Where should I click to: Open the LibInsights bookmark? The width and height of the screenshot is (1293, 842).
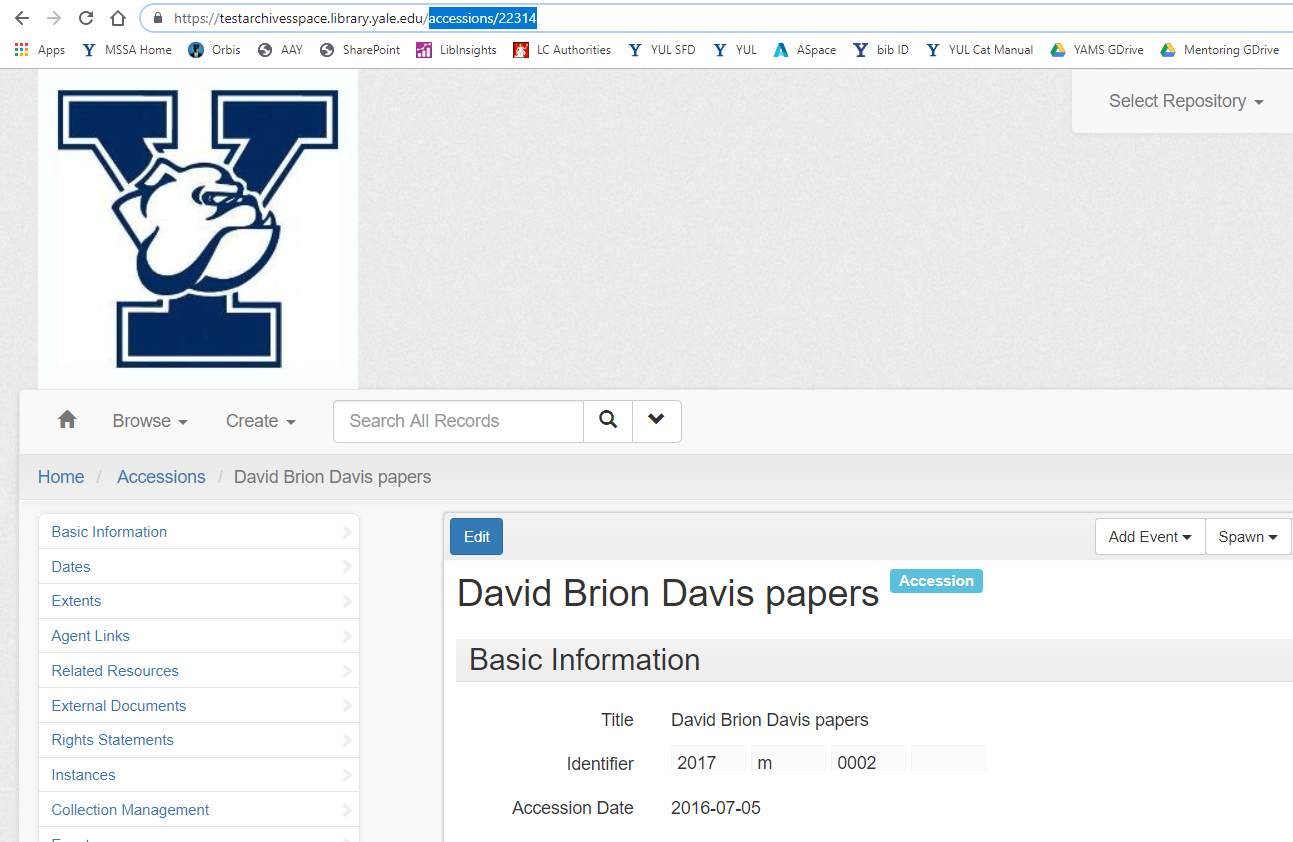point(456,50)
